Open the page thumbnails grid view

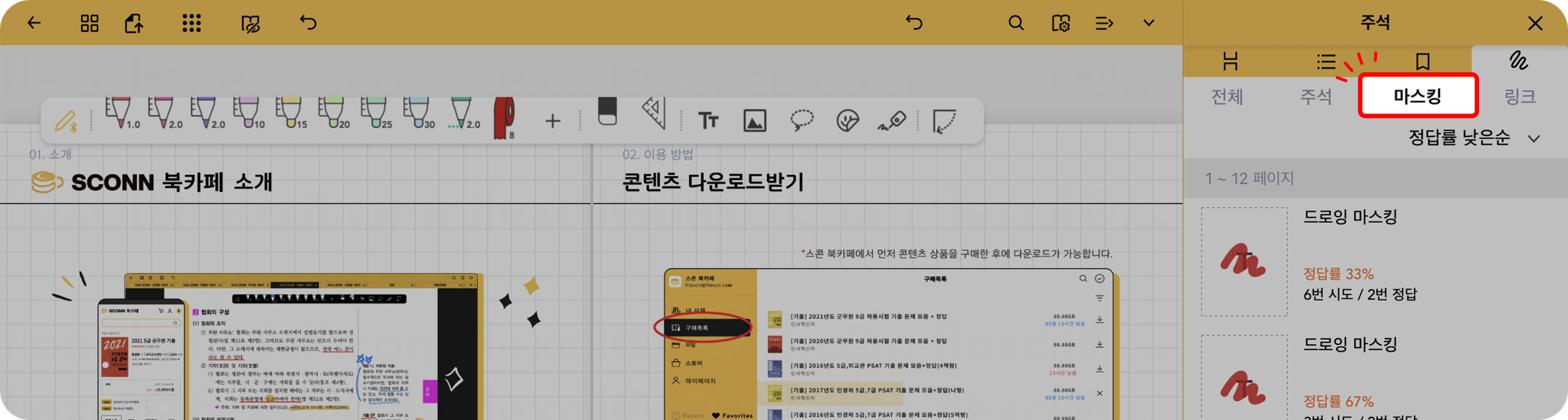tap(90, 23)
